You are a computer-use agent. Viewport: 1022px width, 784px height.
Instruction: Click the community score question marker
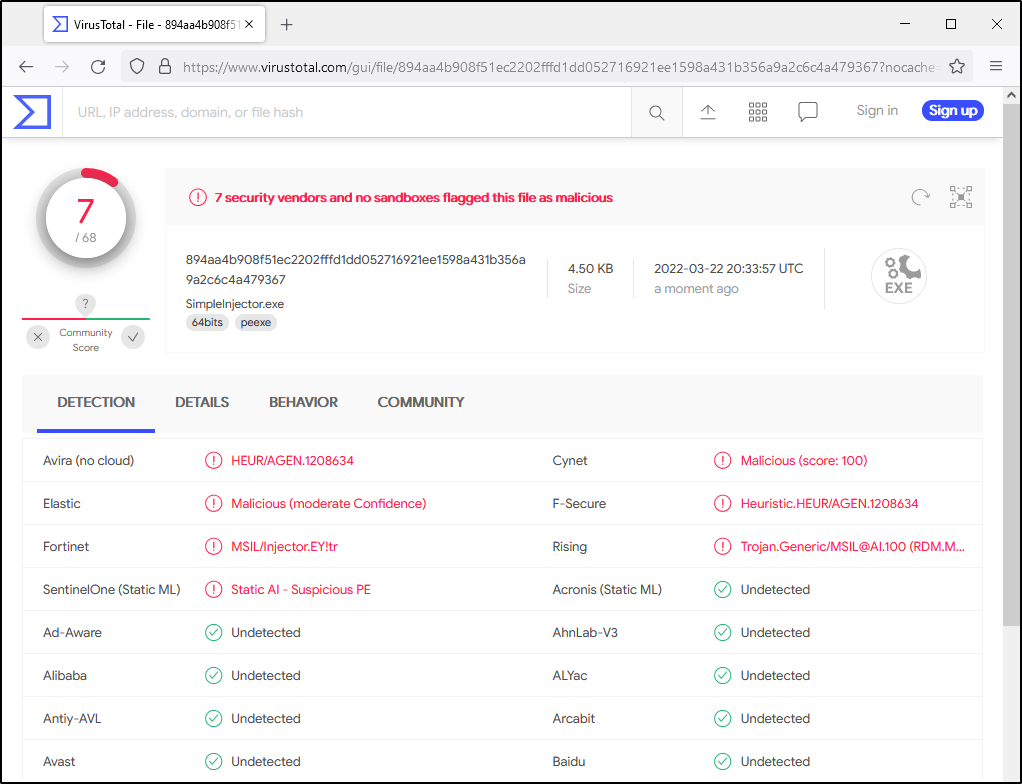point(86,304)
